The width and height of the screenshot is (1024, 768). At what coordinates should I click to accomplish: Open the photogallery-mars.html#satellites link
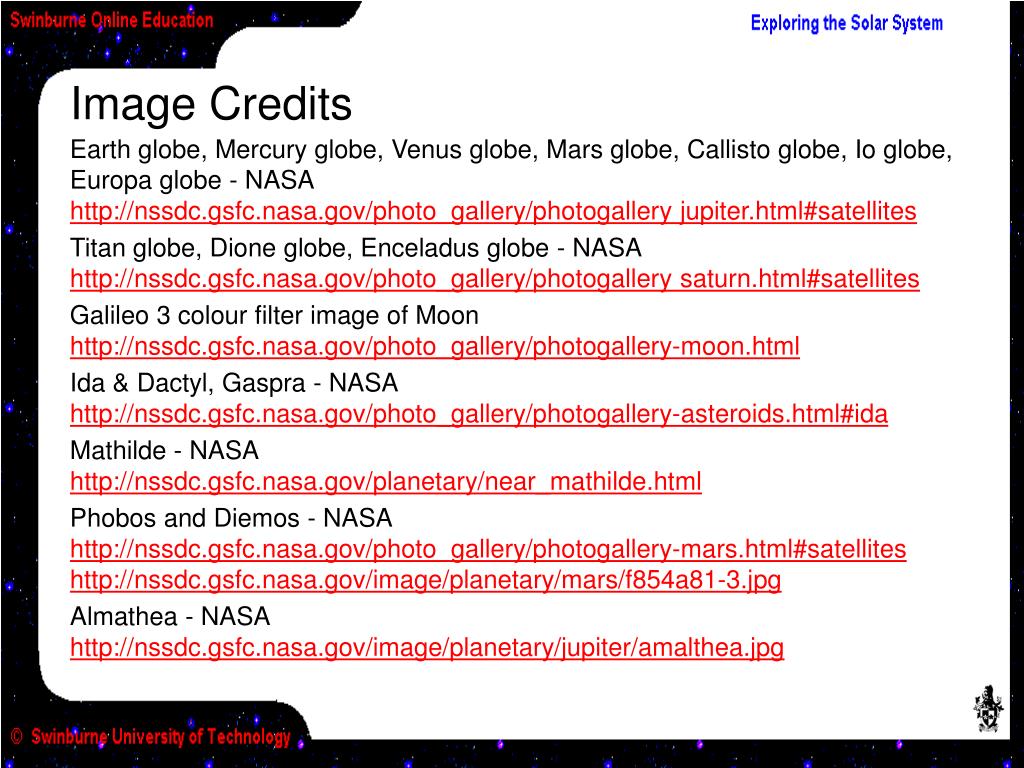point(488,549)
